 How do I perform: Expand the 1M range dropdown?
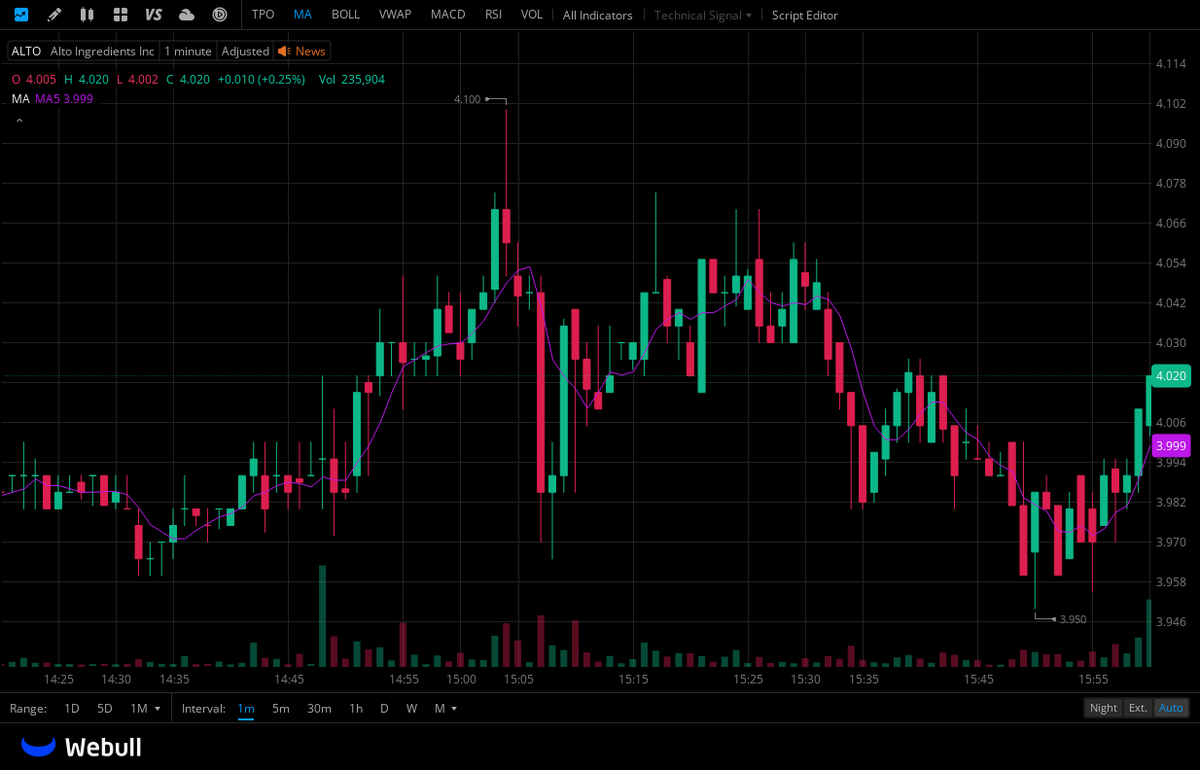(x=145, y=708)
